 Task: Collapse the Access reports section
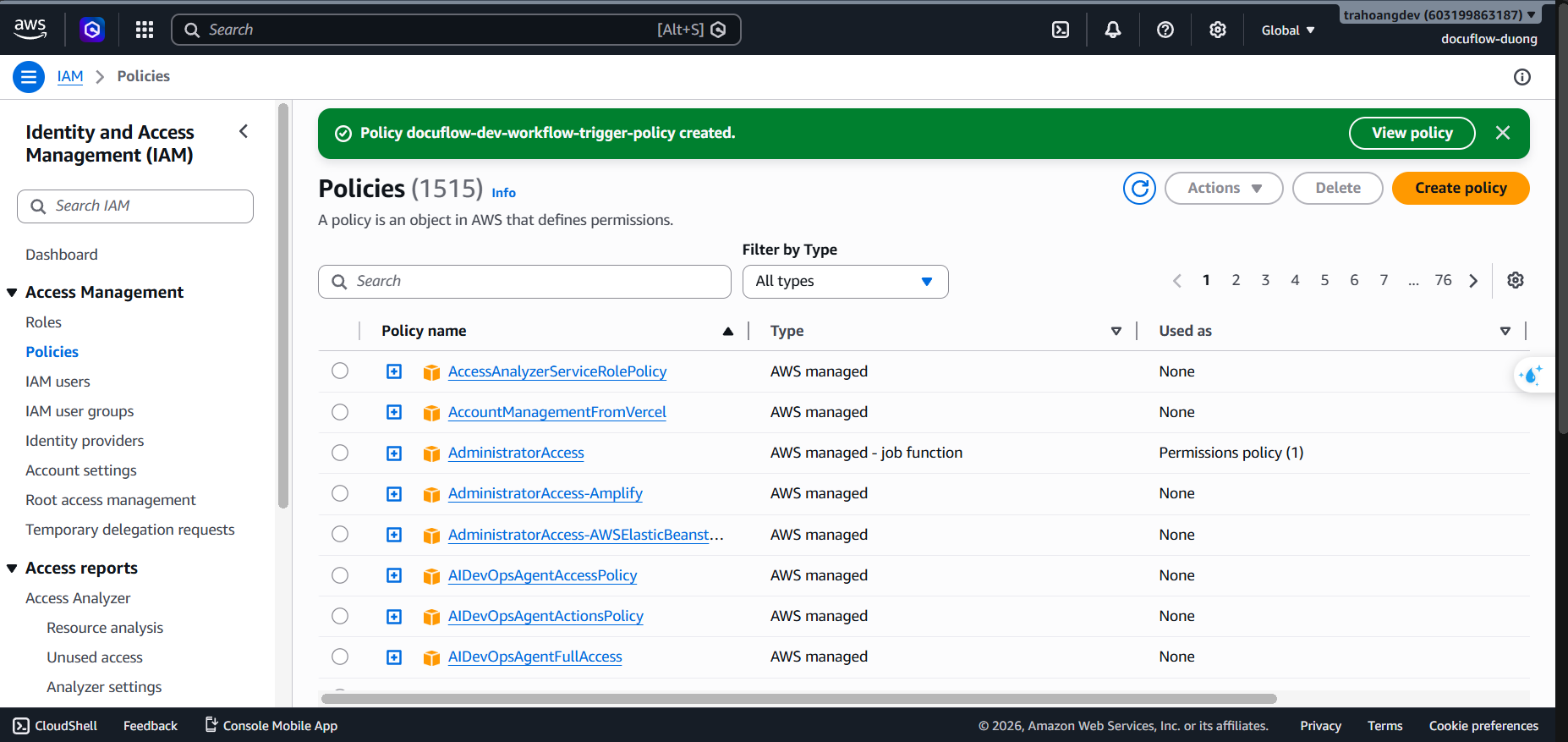pyautogui.click(x=12, y=569)
